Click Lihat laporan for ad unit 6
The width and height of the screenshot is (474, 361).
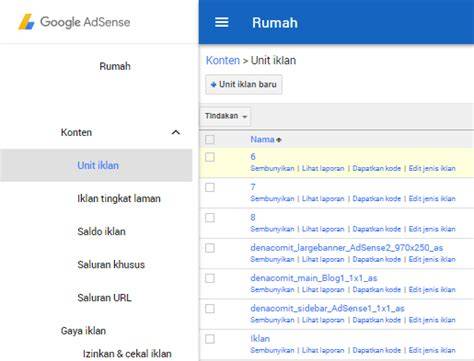pyautogui.click(x=323, y=168)
